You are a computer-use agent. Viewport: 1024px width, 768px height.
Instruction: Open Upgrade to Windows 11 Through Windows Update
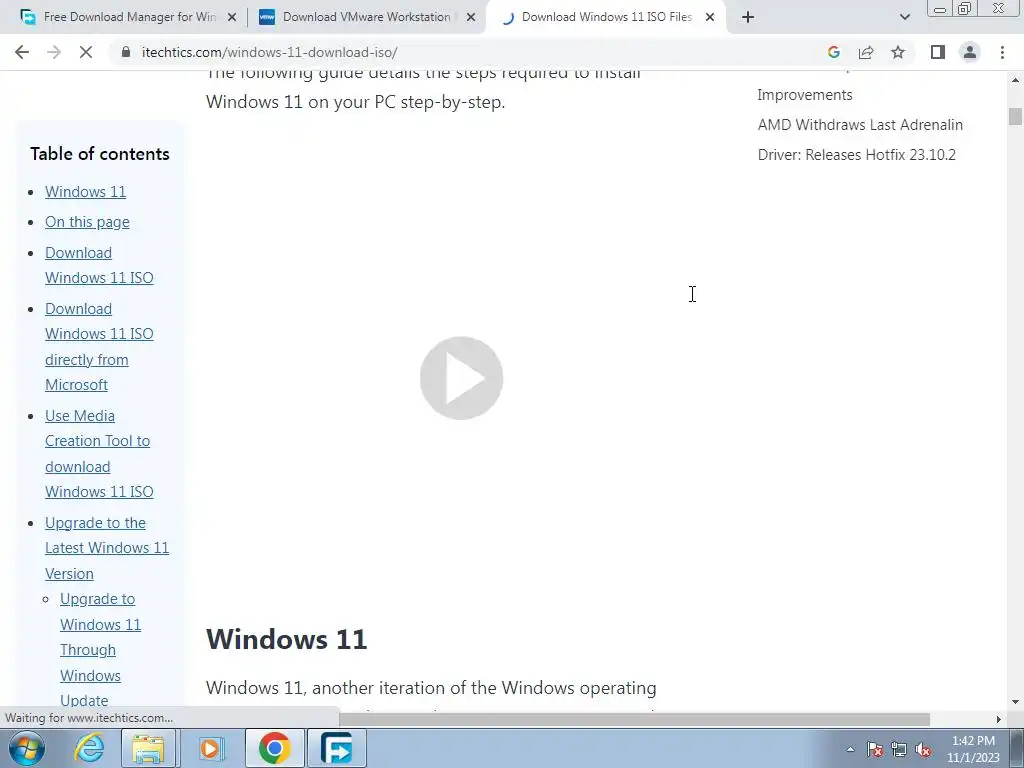[x=101, y=650]
